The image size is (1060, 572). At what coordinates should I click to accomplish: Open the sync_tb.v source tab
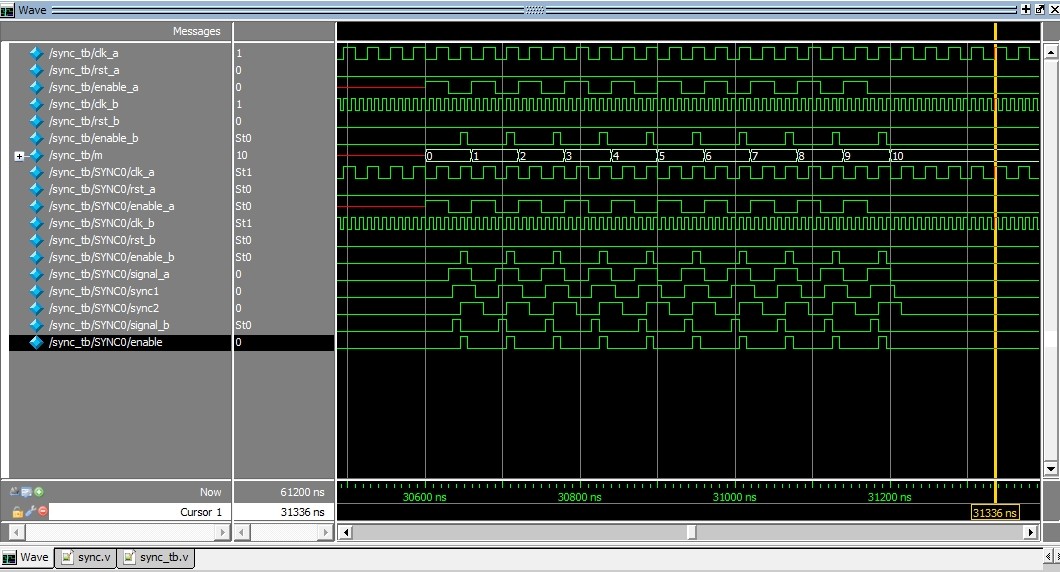tap(157, 557)
